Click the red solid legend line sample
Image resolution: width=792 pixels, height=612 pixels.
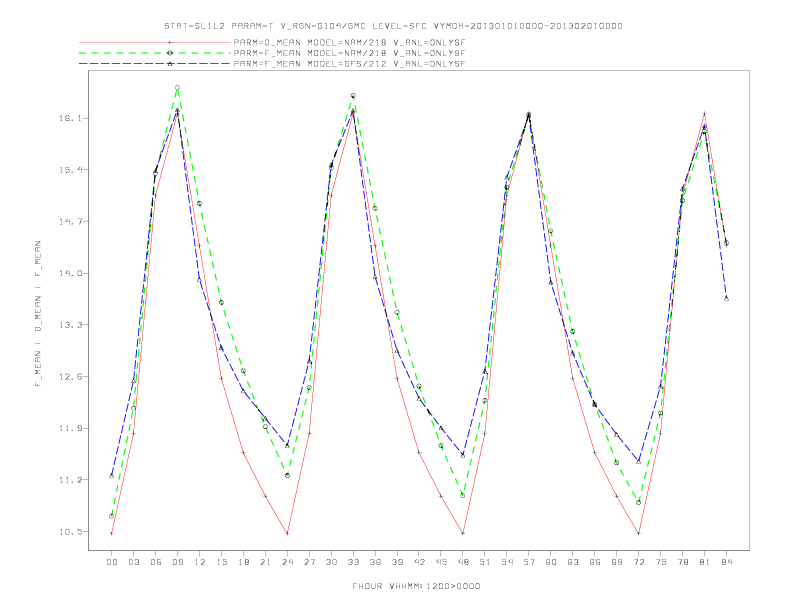pos(155,42)
